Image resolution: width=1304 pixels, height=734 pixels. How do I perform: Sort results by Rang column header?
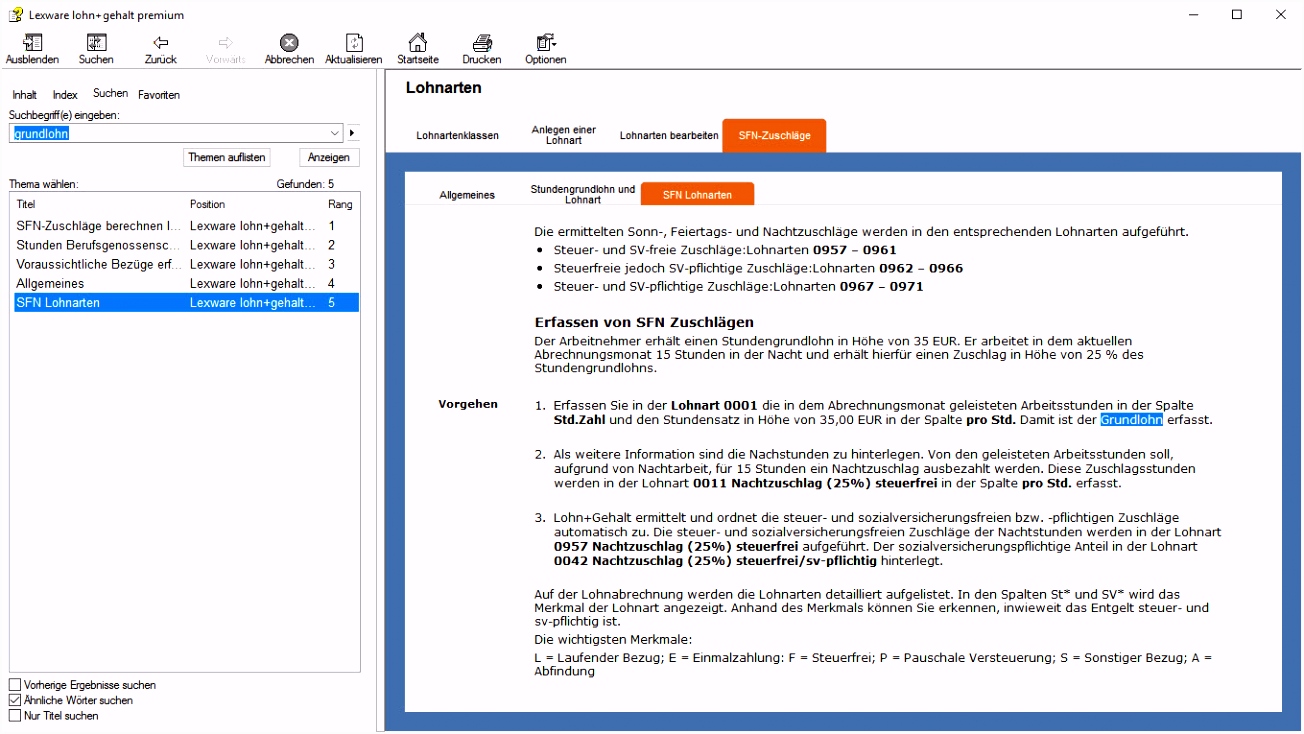[340, 204]
